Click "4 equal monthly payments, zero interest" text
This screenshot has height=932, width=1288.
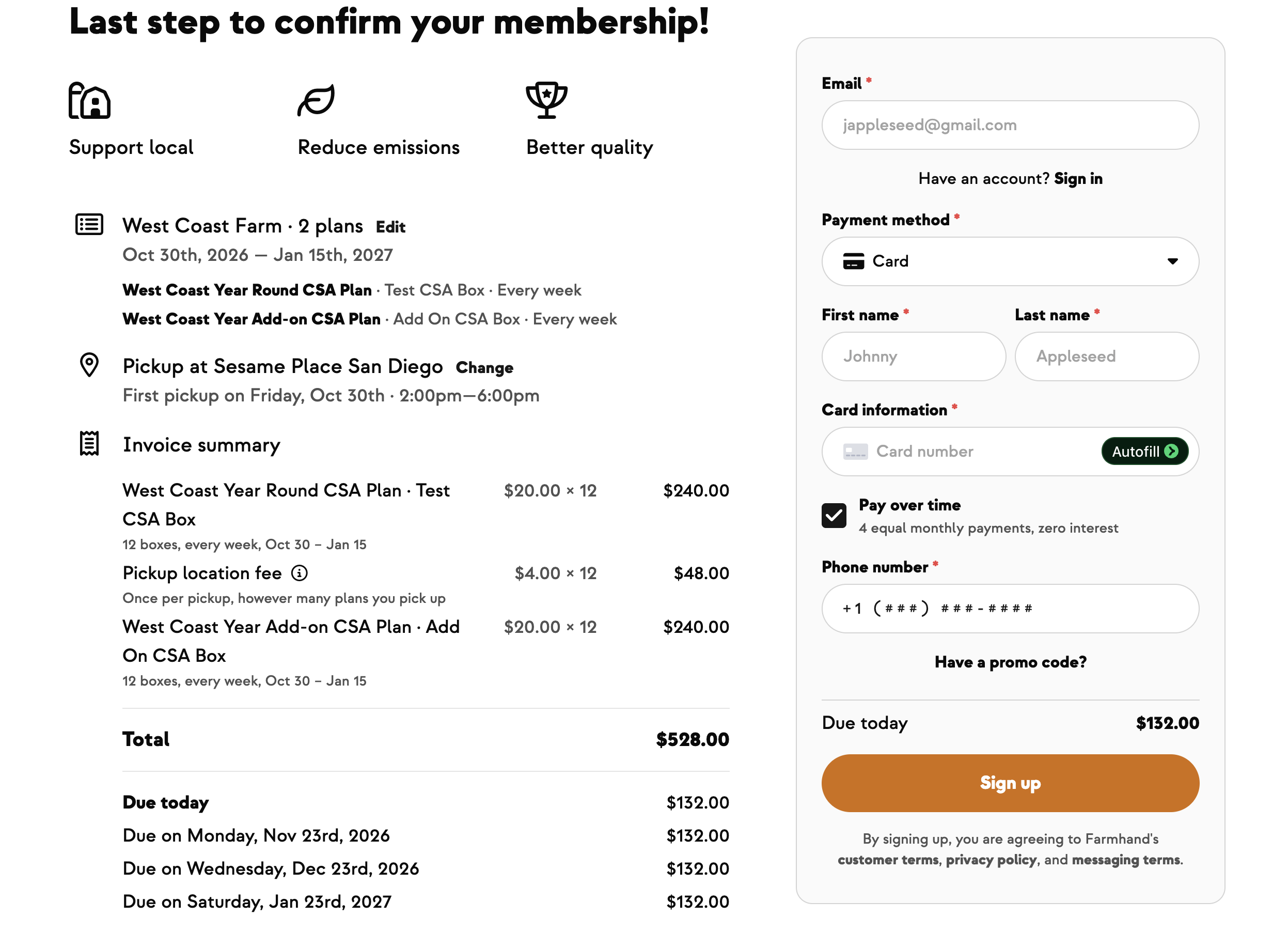coord(988,528)
